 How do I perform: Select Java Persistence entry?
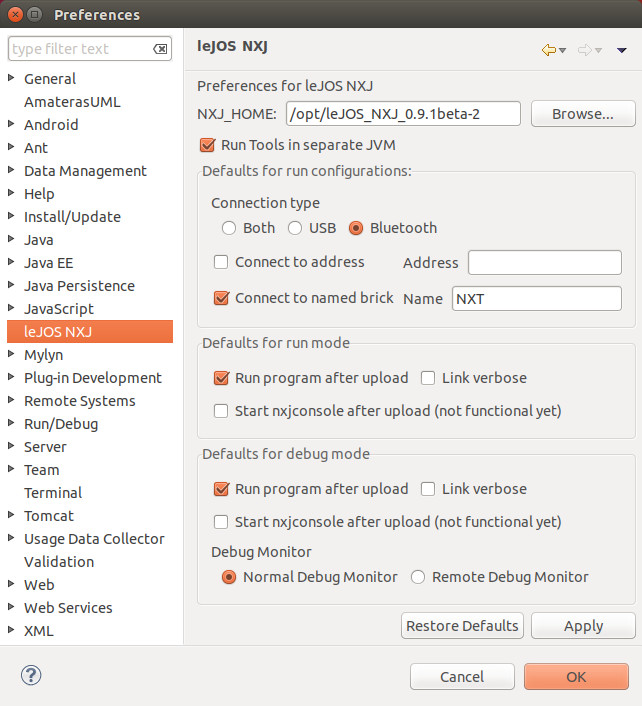tap(79, 286)
